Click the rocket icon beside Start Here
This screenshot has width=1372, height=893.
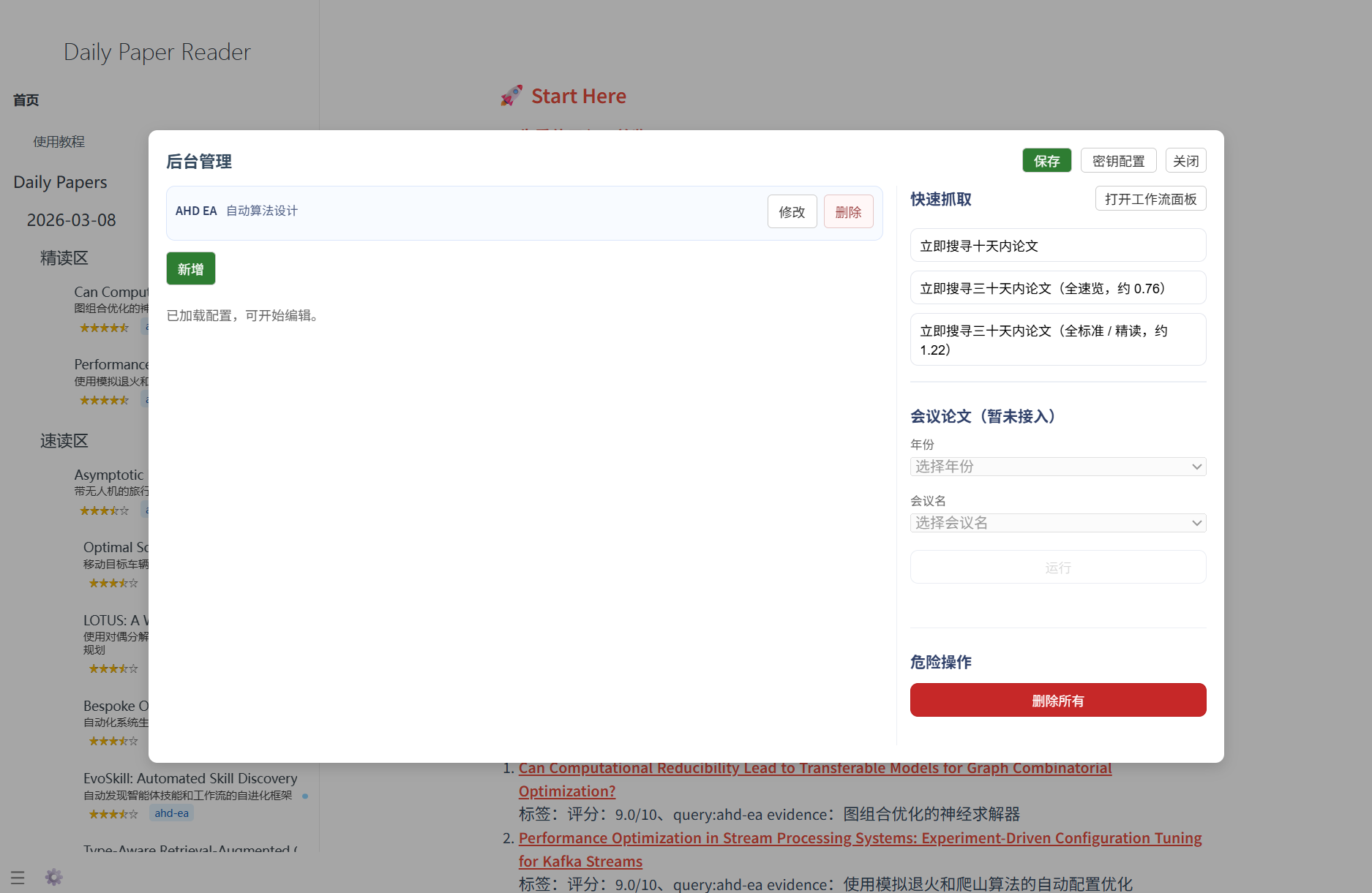click(511, 96)
